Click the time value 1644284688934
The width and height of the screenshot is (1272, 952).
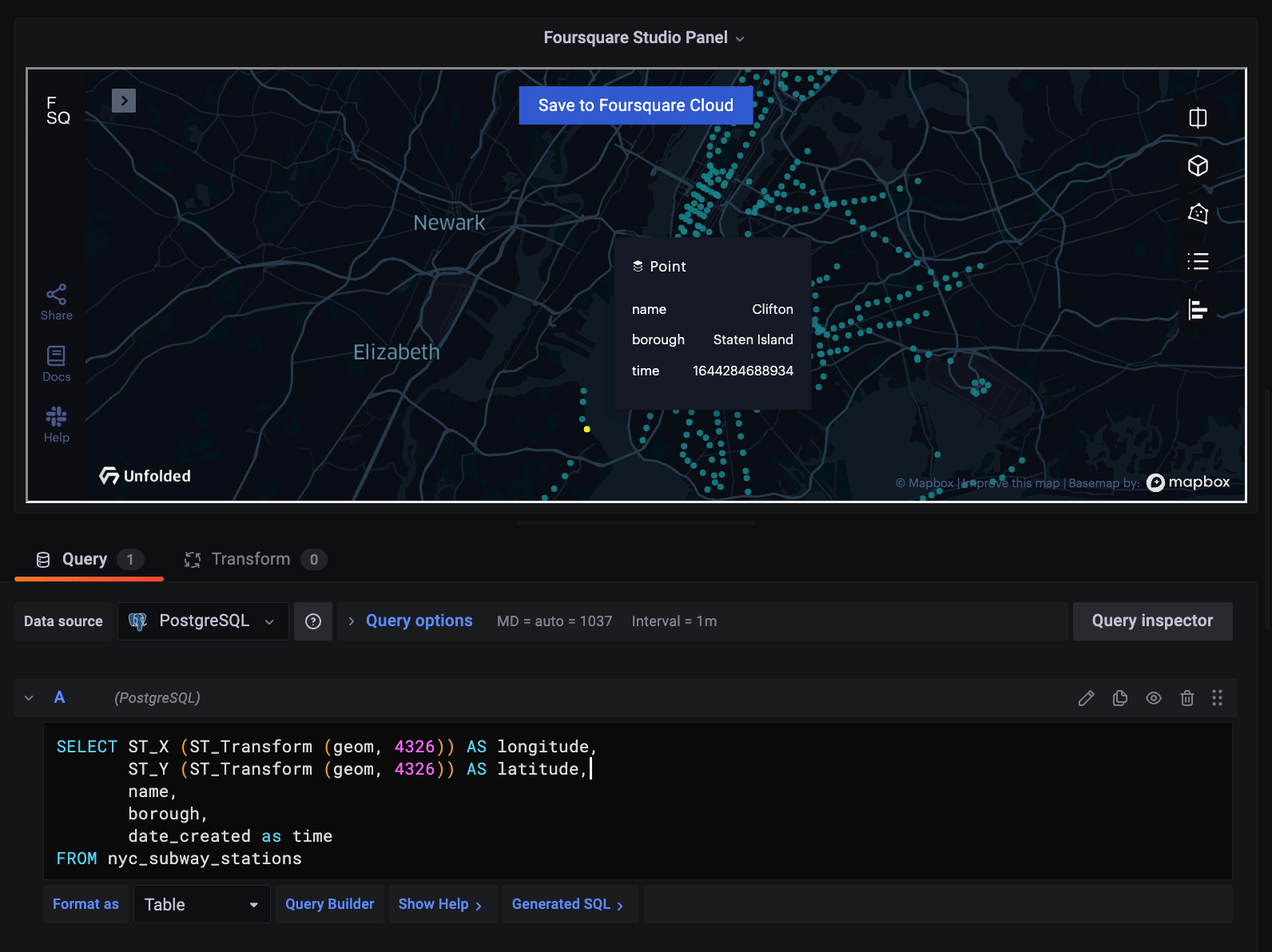tap(743, 371)
